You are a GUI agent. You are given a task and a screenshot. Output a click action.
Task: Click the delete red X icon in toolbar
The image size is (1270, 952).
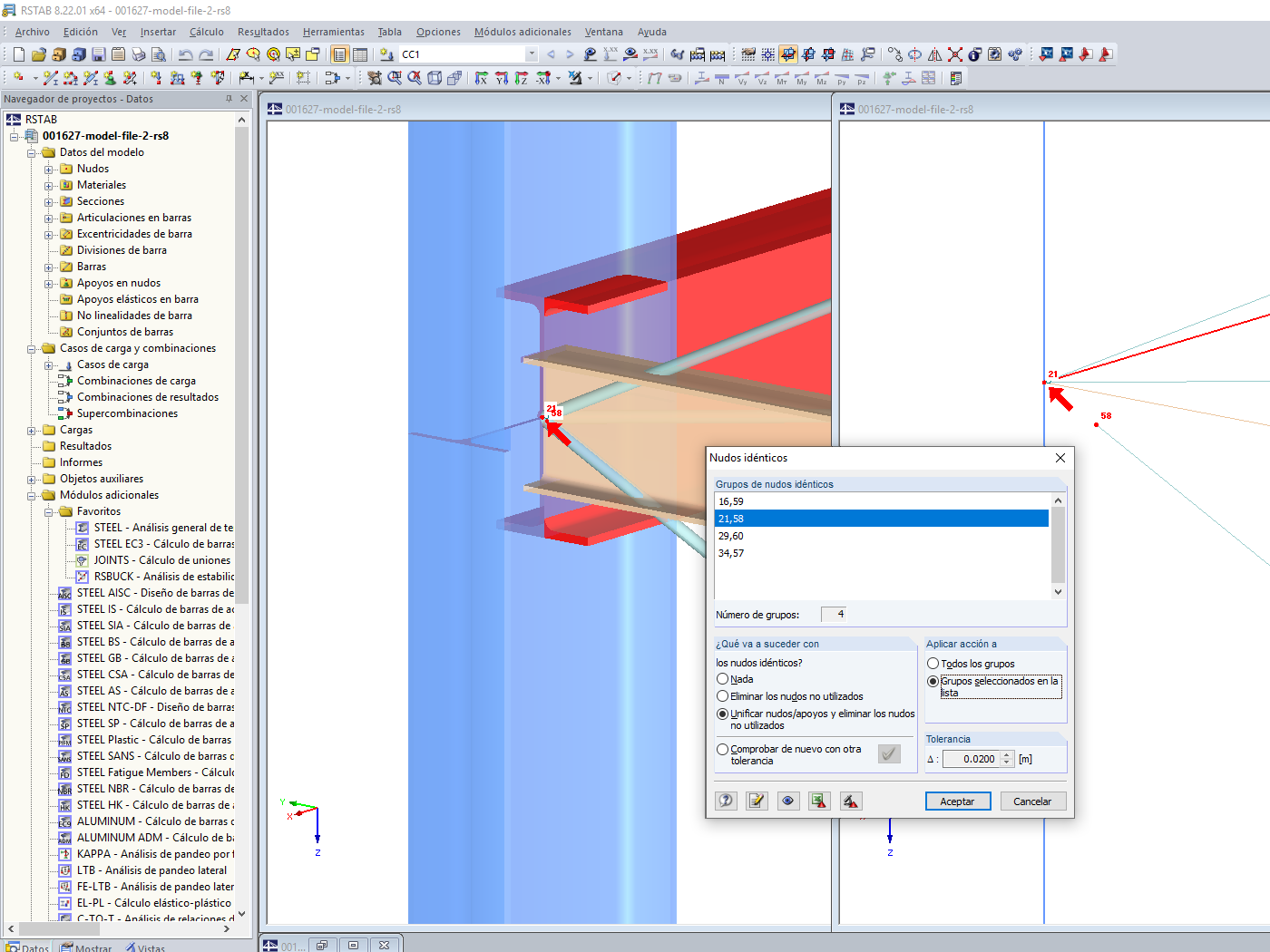pyautogui.click(x=955, y=54)
